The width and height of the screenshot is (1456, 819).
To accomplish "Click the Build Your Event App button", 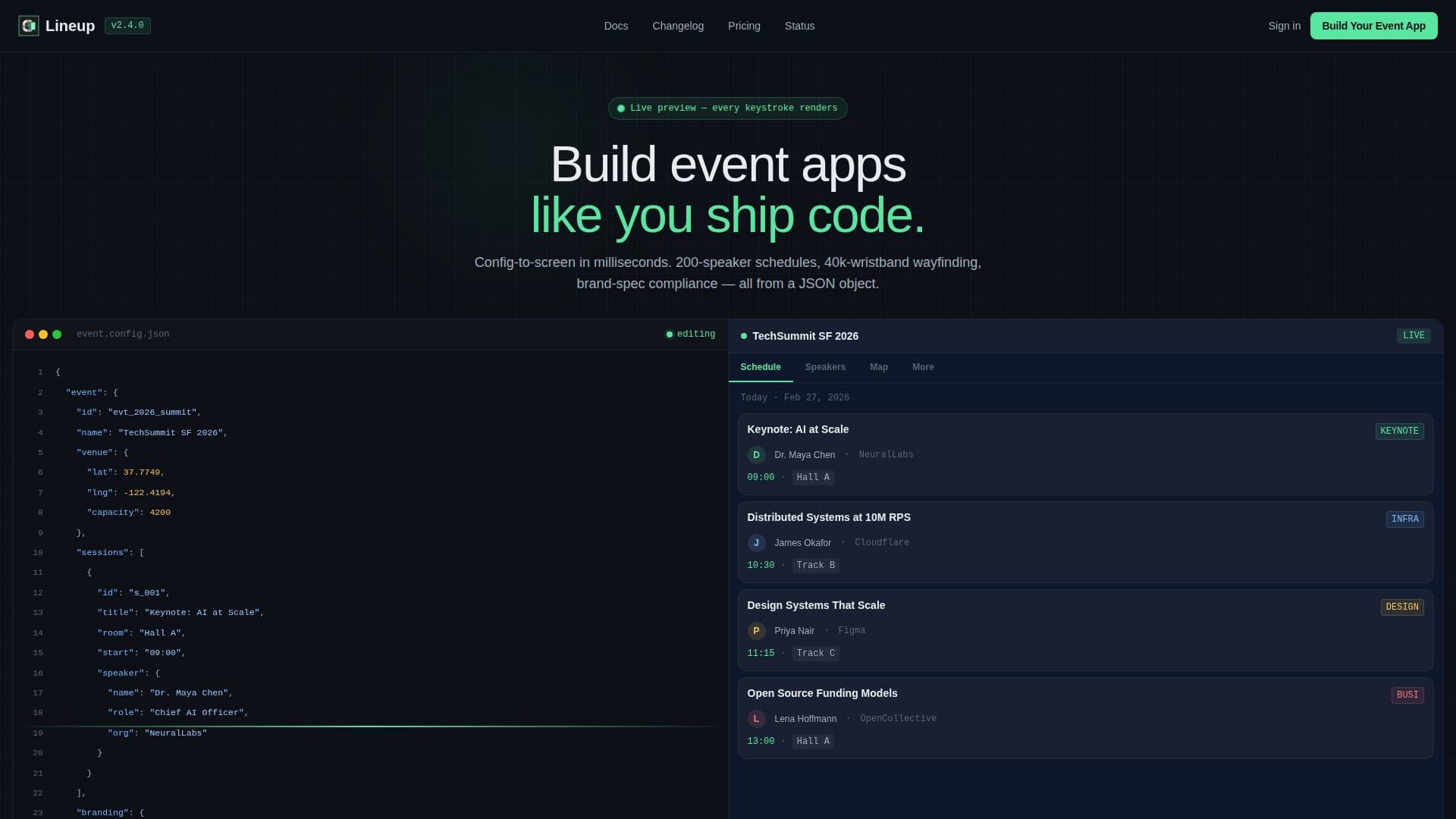I will point(1373,26).
